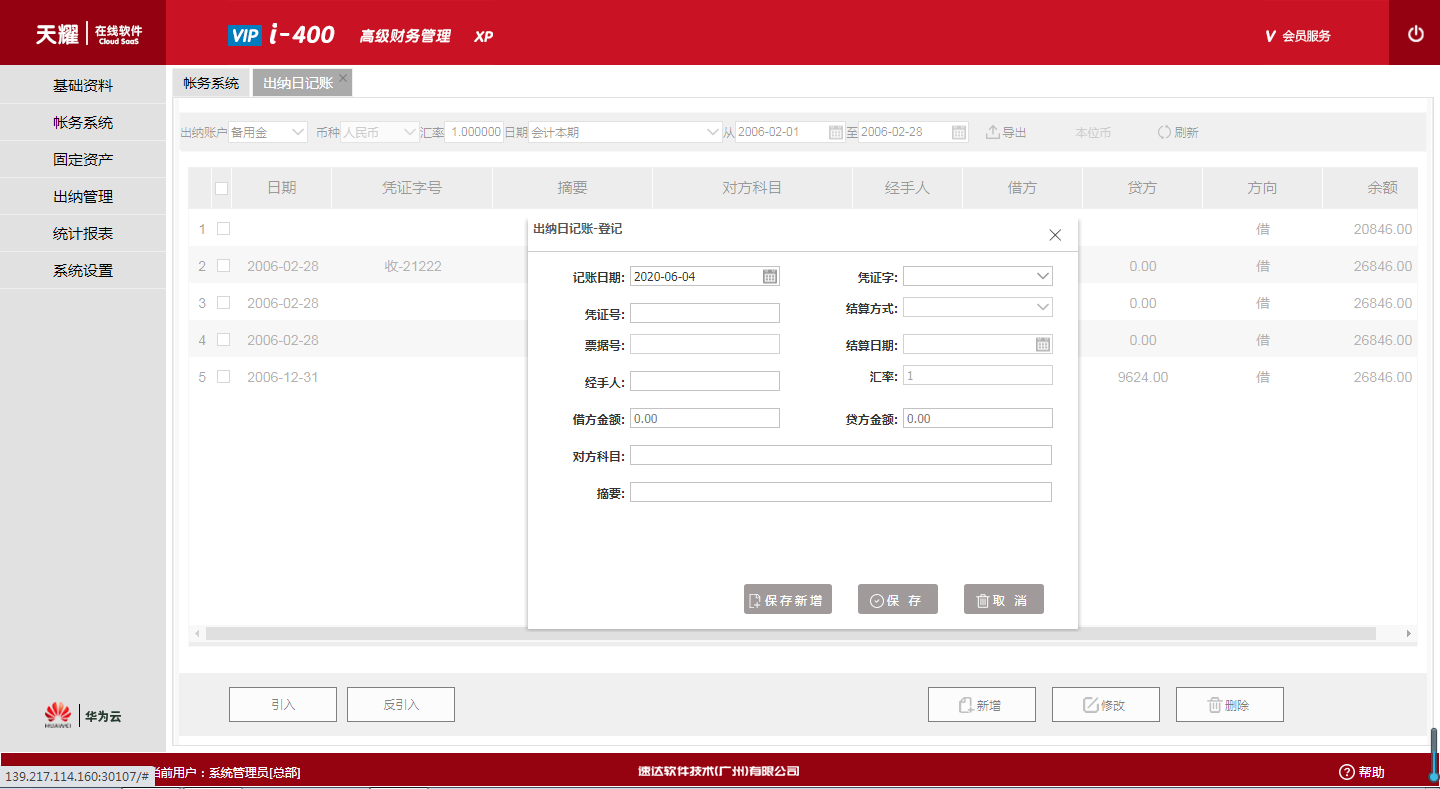Viewport: 1440px width, 789px height.
Task: Click the 2006-12-31 date cell
Action: (283, 377)
